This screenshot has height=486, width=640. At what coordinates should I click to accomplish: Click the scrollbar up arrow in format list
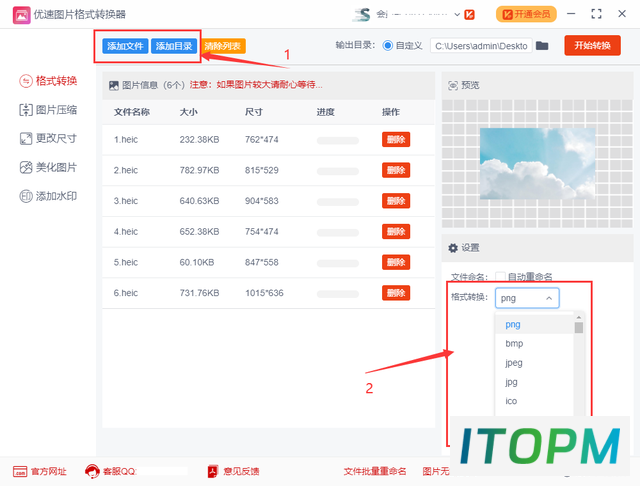coord(579,317)
